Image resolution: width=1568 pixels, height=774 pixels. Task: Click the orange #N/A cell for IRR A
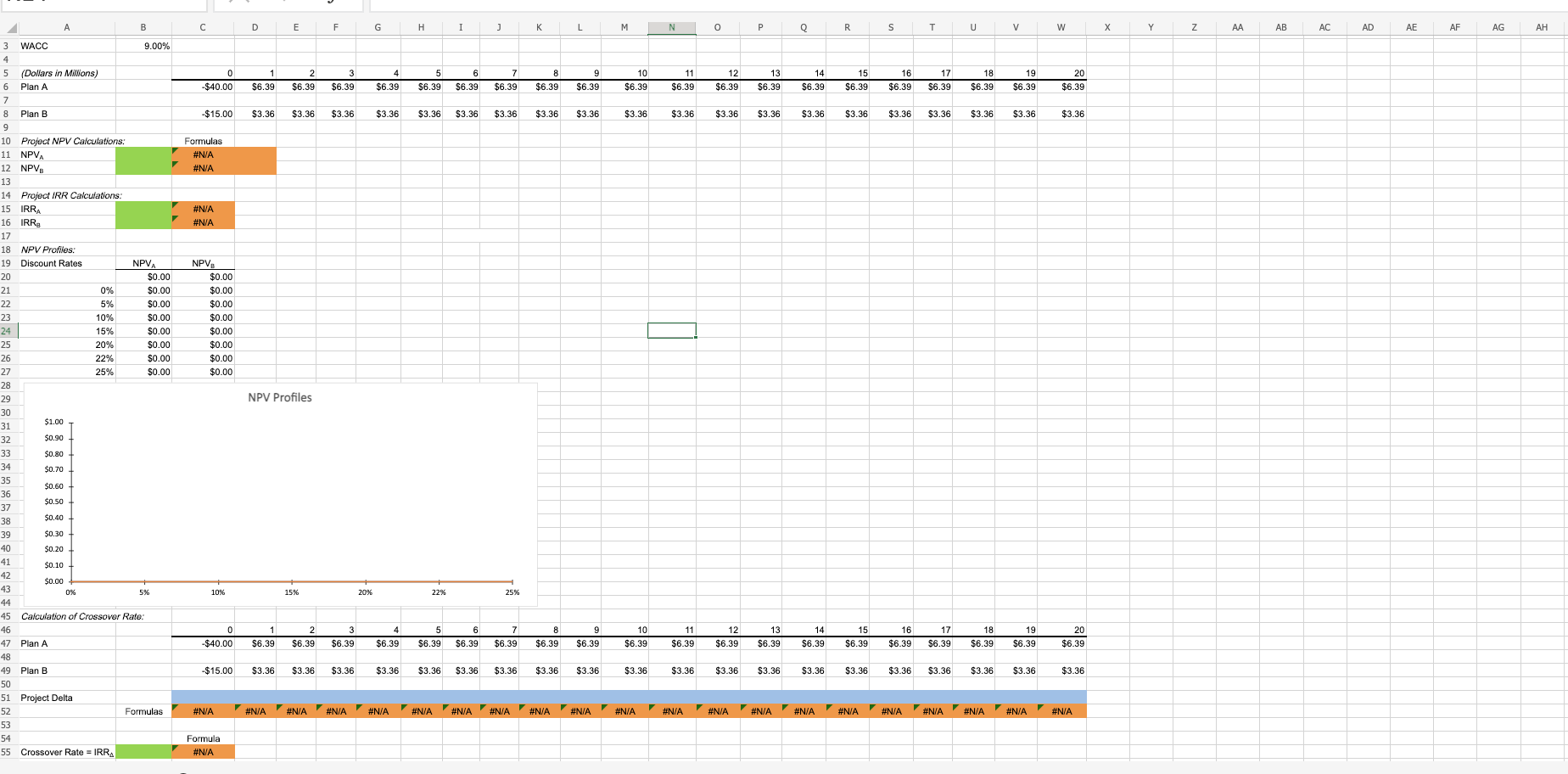click(x=203, y=209)
